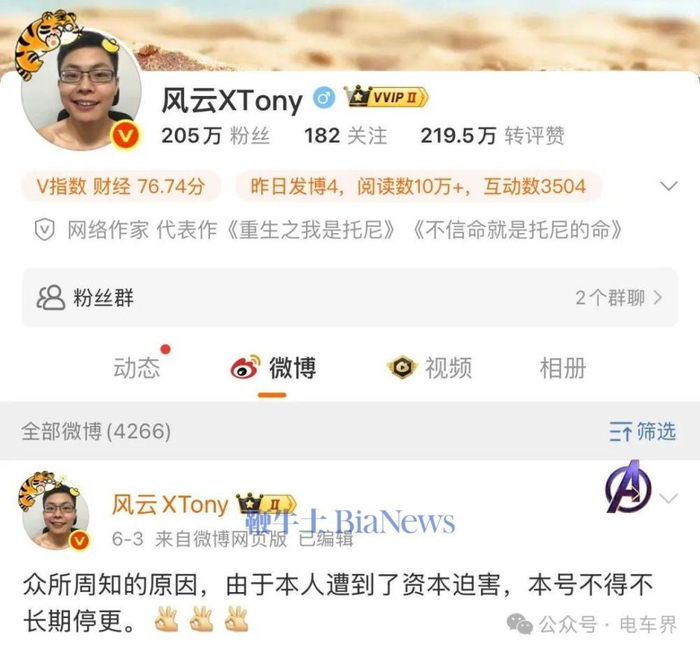Tap the VVIP II membership badge
The width and height of the screenshot is (700, 653).
tap(386, 97)
